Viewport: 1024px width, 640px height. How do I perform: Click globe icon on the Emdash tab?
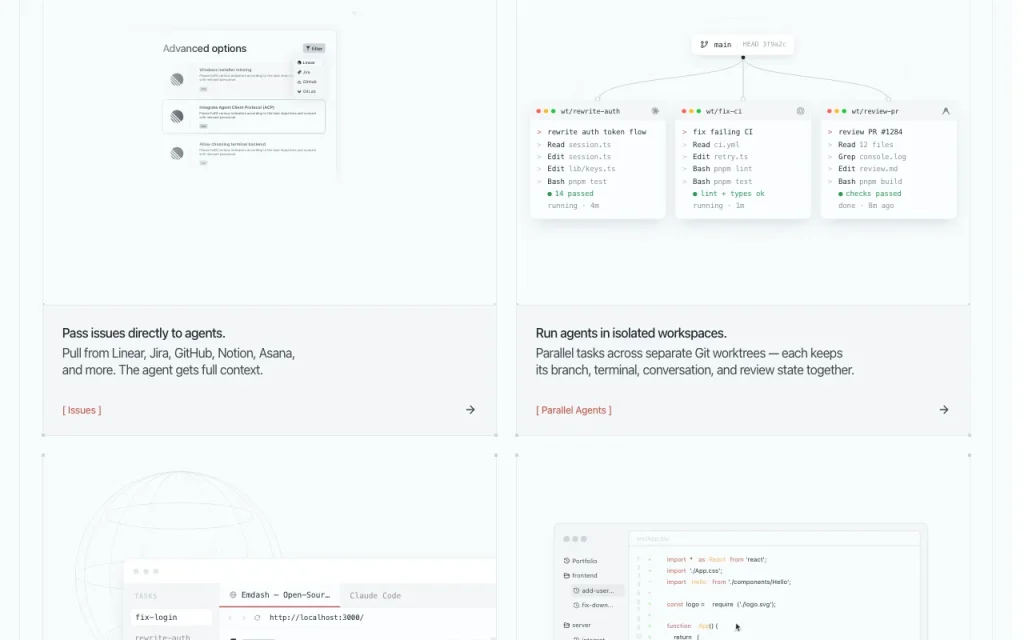click(x=233, y=595)
